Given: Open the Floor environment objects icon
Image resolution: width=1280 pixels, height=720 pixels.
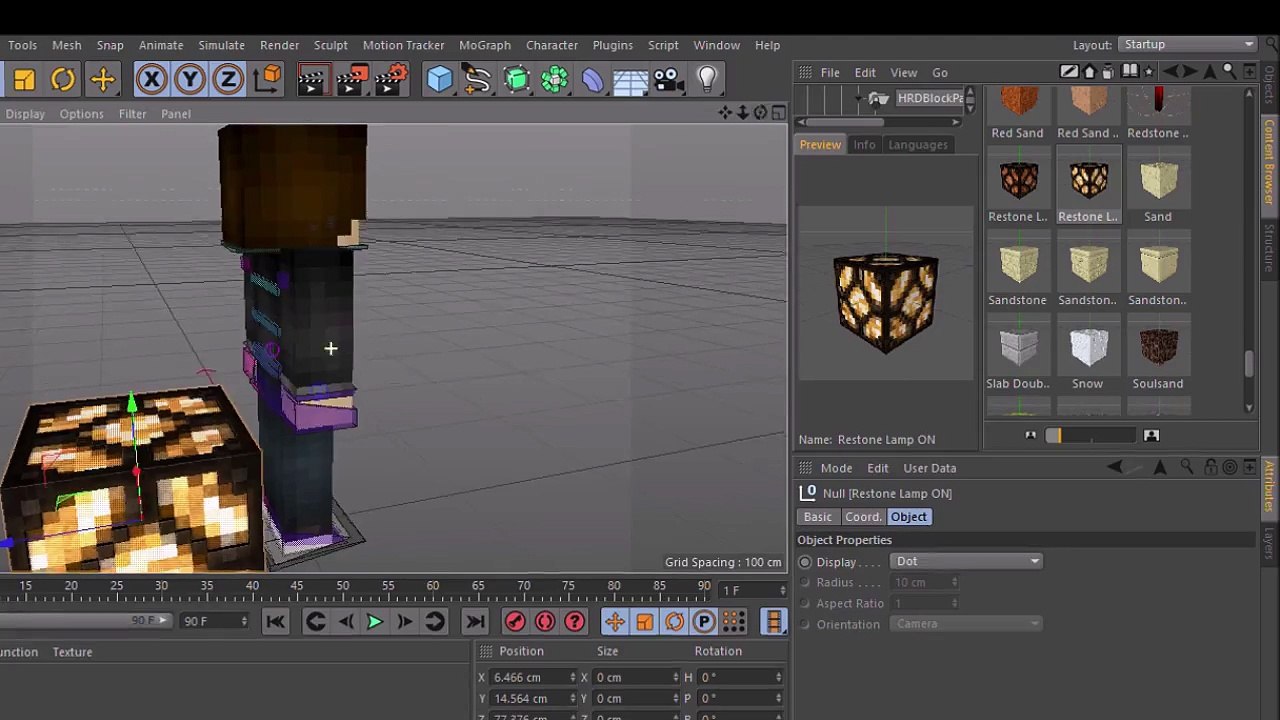Looking at the screenshot, I should pos(631,80).
